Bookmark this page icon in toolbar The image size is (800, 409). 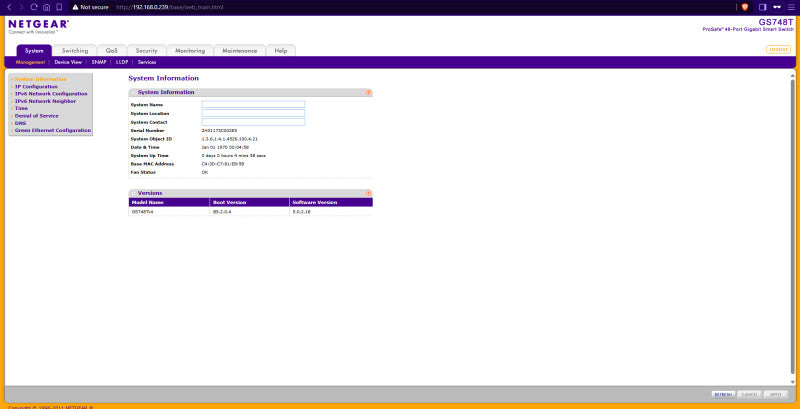tap(59, 7)
